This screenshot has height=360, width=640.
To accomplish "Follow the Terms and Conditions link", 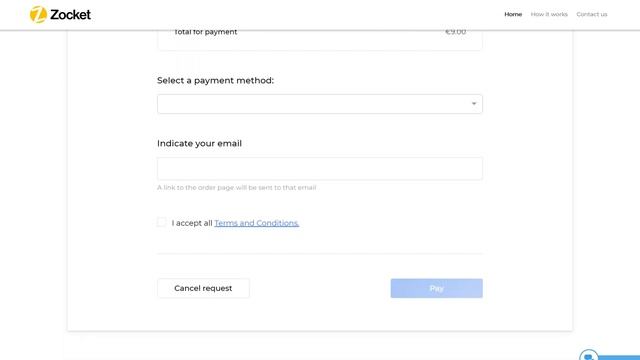I will [257, 223].
